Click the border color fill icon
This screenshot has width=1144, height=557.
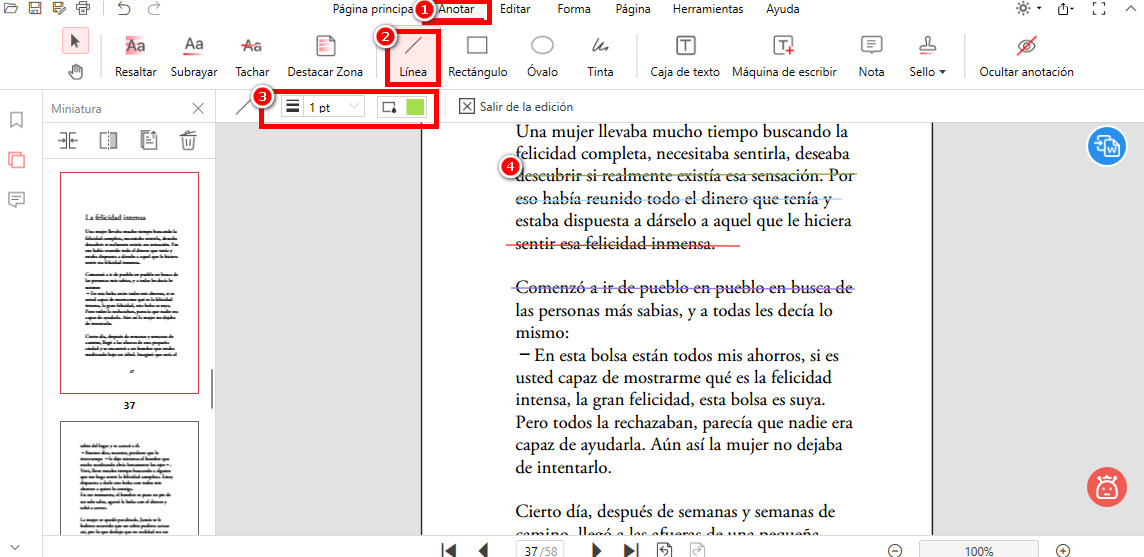[x=390, y=107]
